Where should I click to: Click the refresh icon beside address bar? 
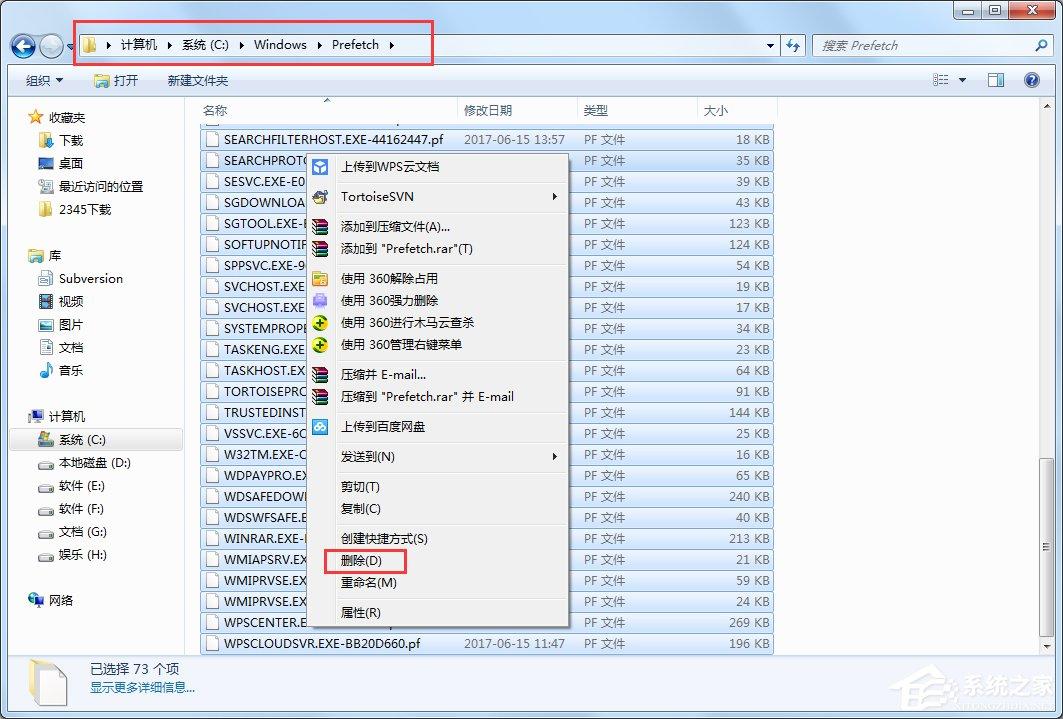tap(793, 45)
